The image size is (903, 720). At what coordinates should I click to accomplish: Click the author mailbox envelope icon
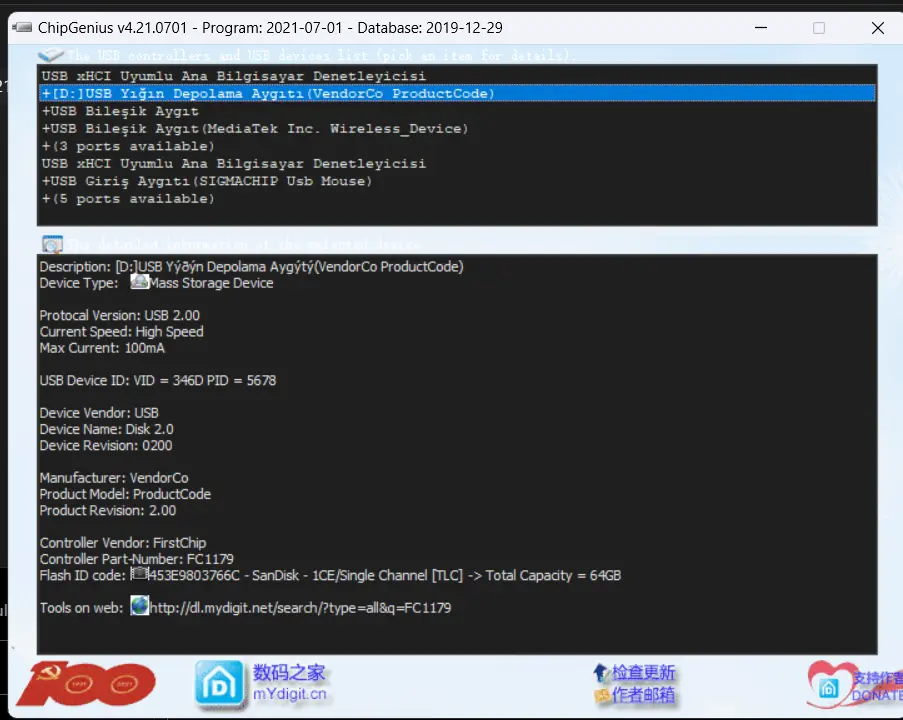[602, 695]
